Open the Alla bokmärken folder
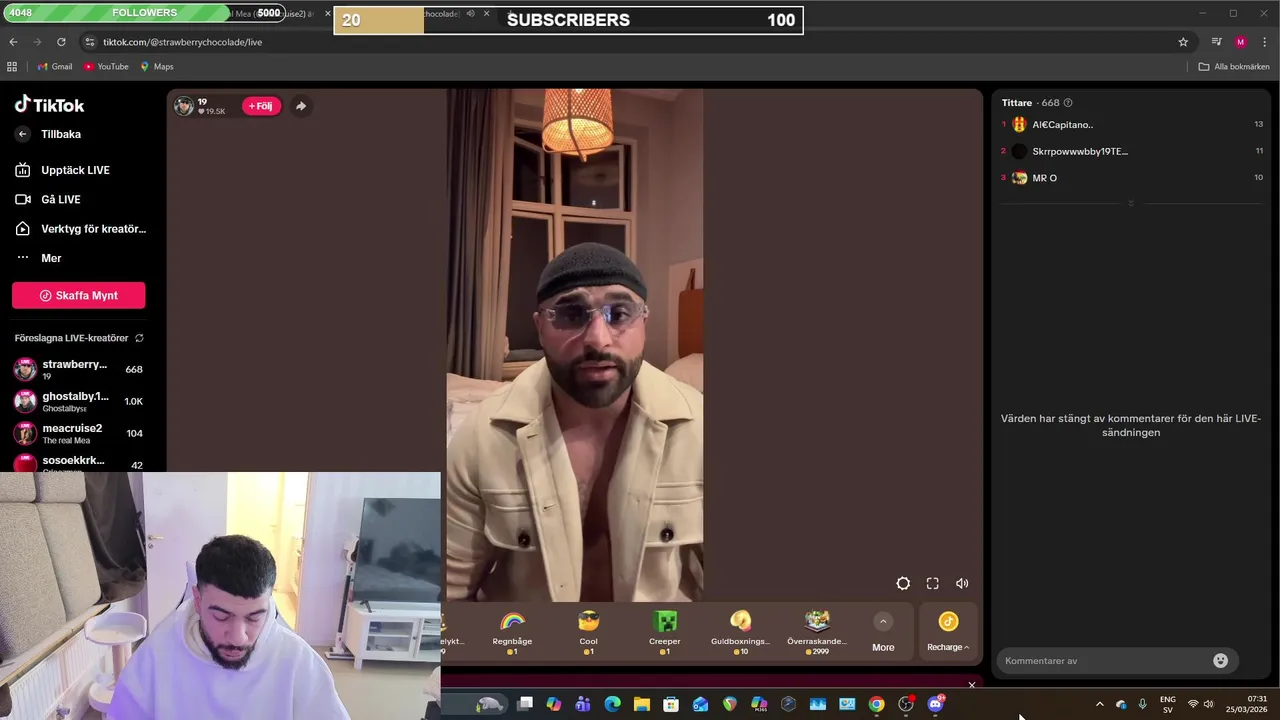1280x720 pixels. tap(1234, 67)
